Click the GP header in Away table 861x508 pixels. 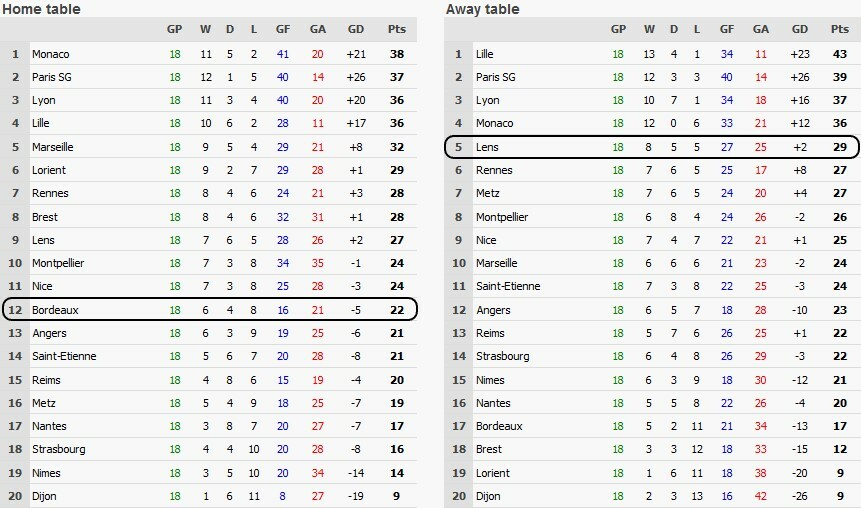tap(618, 30)
